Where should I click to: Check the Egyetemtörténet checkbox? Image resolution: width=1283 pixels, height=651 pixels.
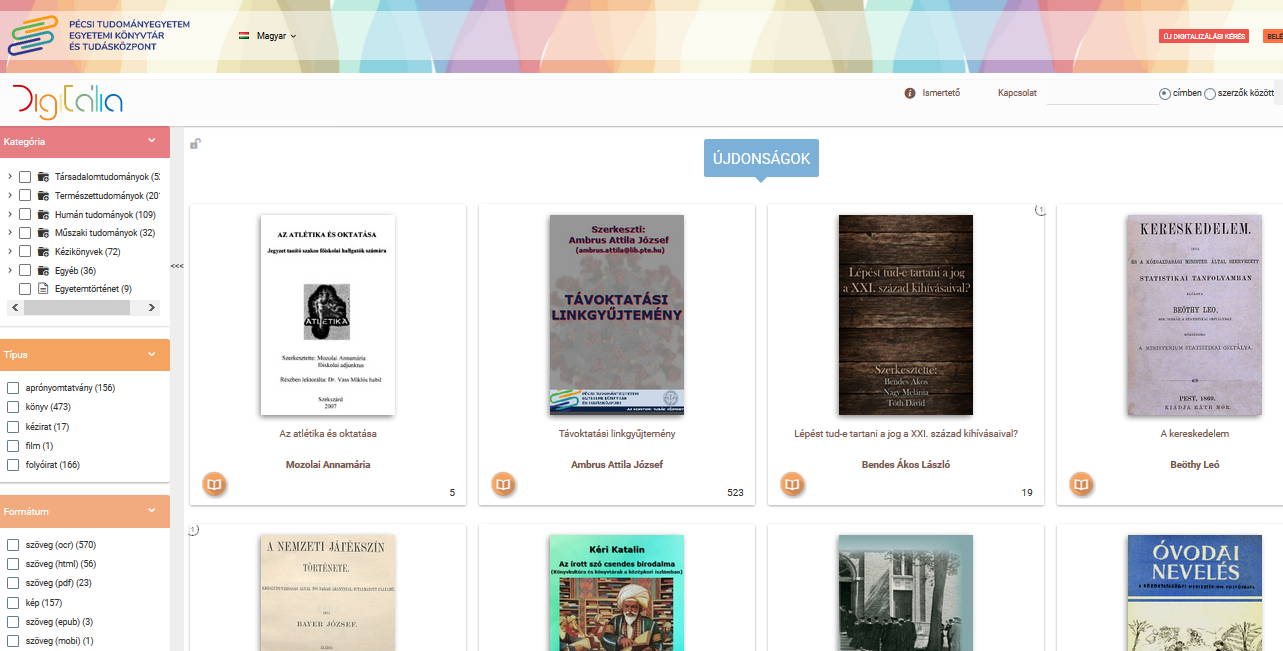[x=25, y=289]
